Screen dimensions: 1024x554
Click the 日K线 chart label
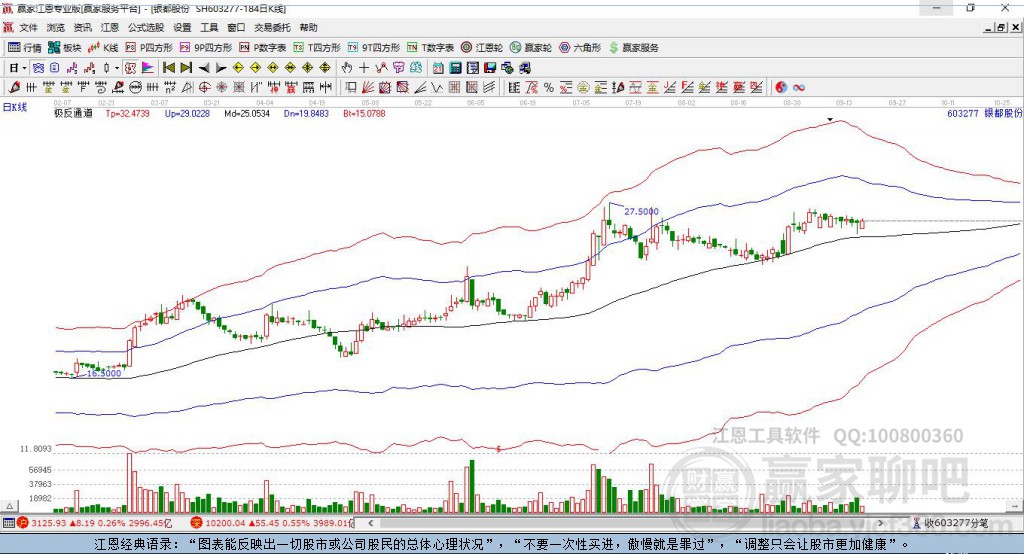pos(15,107)
